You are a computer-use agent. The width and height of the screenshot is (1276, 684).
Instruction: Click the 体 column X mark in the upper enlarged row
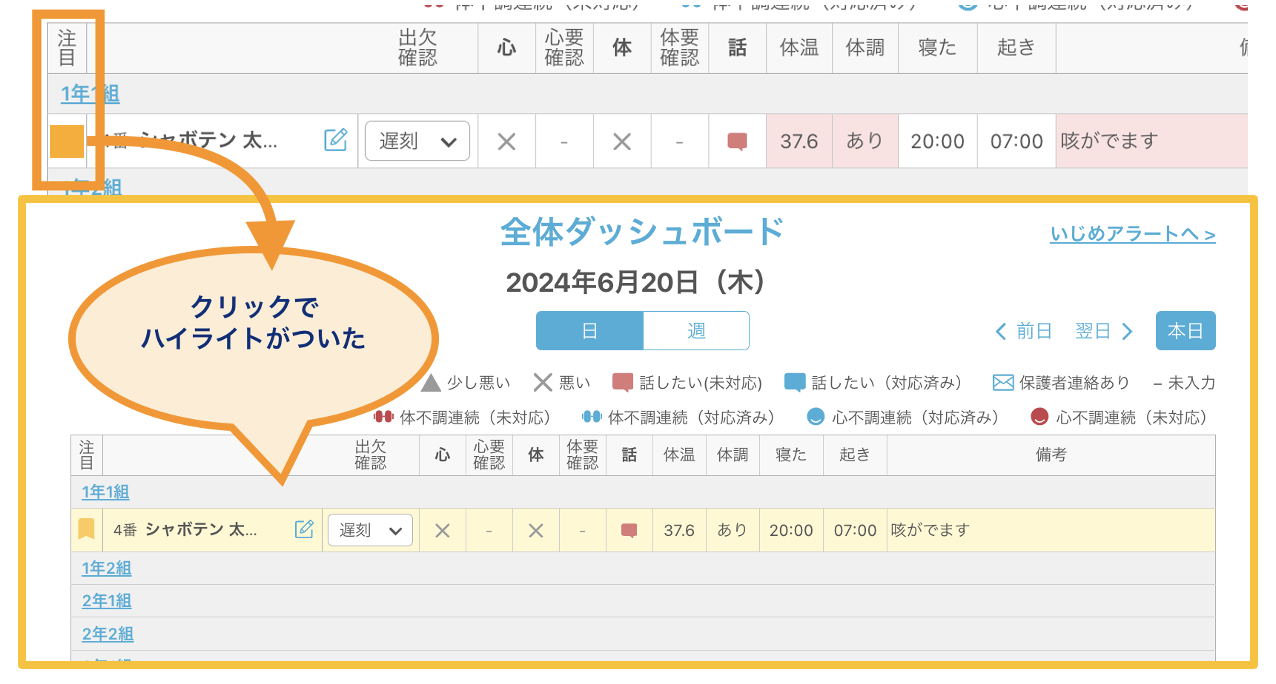coord(622,142)
